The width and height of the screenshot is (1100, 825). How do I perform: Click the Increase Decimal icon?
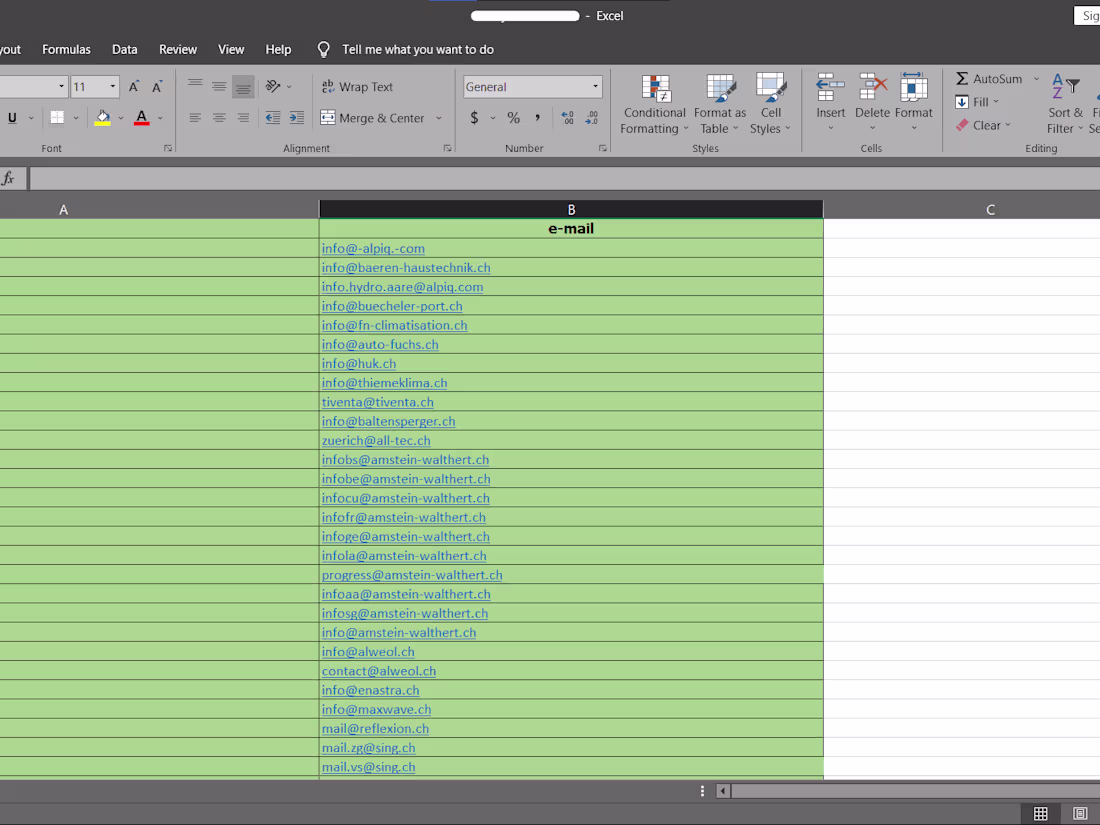point(566,117)
